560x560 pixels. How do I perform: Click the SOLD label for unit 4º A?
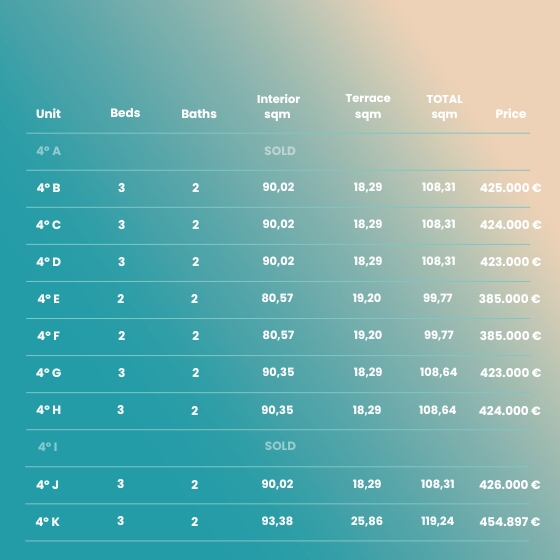pos(280,151)
